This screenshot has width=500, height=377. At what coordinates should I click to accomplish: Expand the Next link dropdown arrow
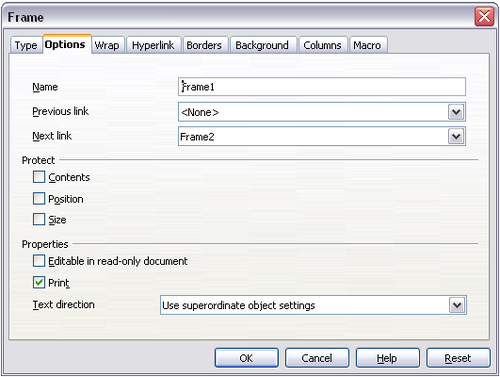[x=456, y=136]
